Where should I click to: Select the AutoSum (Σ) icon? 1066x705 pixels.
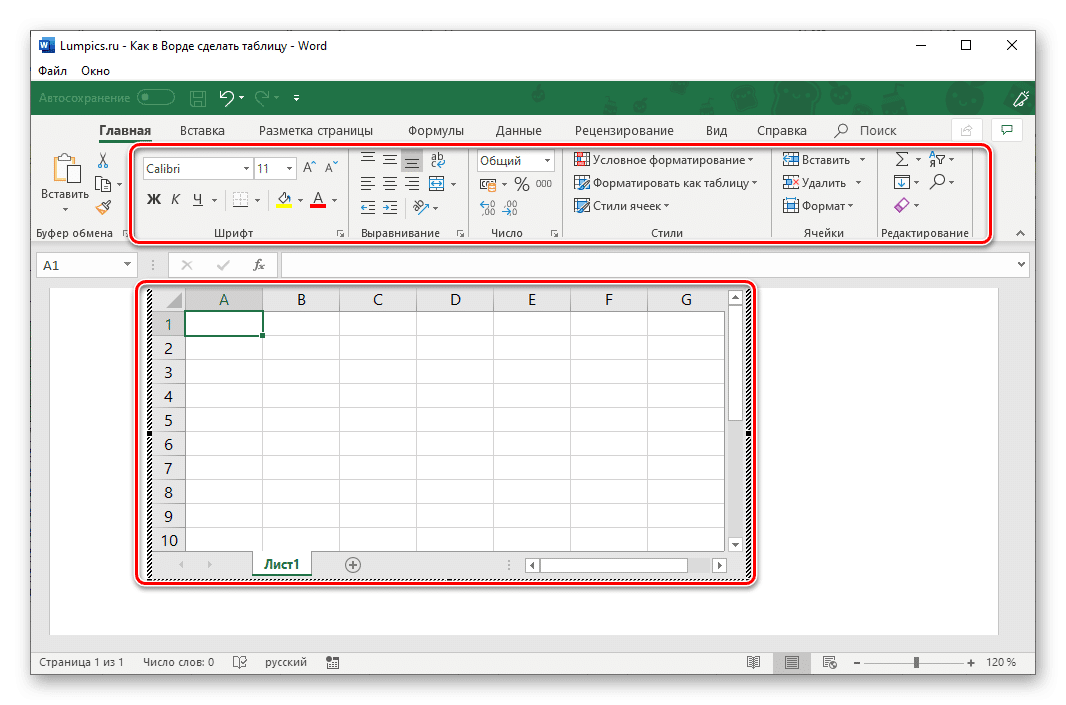pyautogui.click(x=901, y=158)
